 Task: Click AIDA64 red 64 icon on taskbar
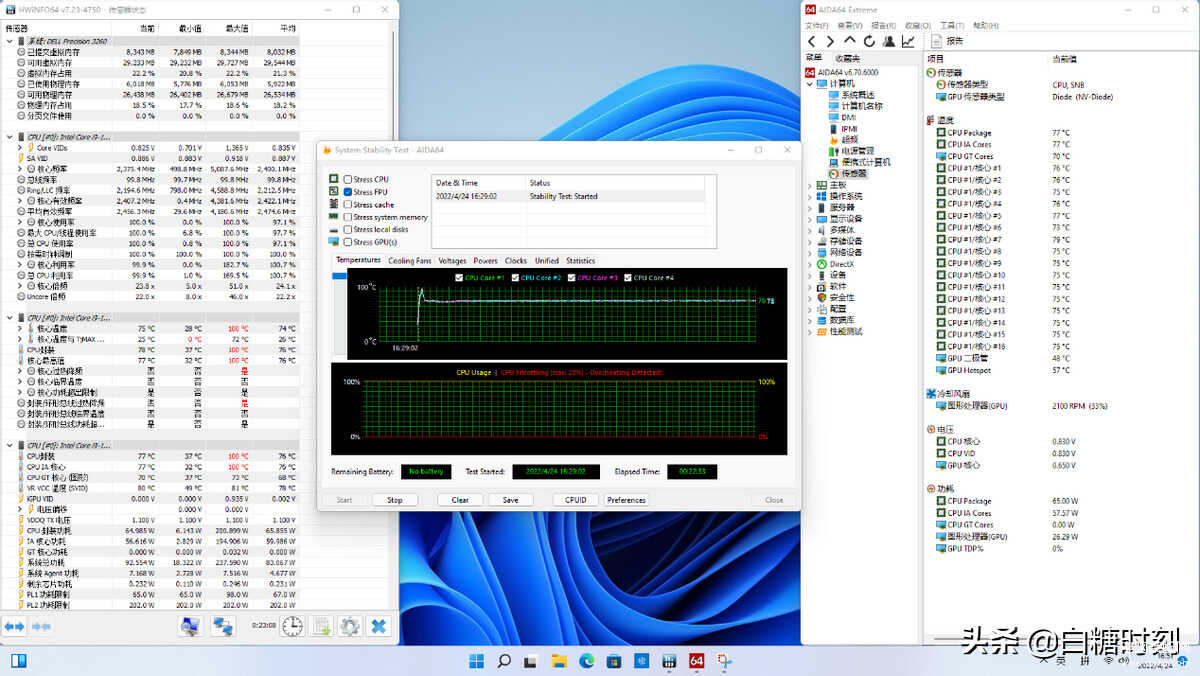[x=696, y=661]
